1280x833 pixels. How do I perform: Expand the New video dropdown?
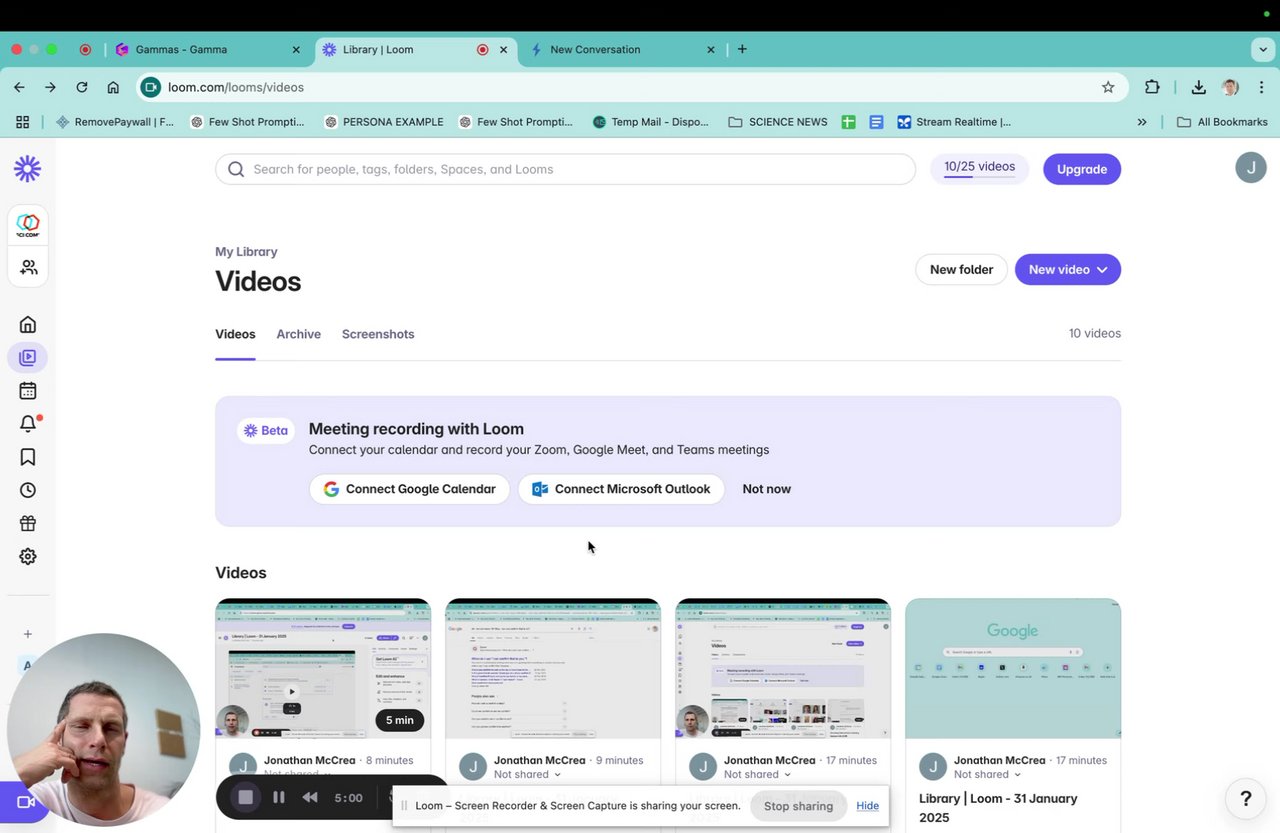click(x=1068, y=269)
